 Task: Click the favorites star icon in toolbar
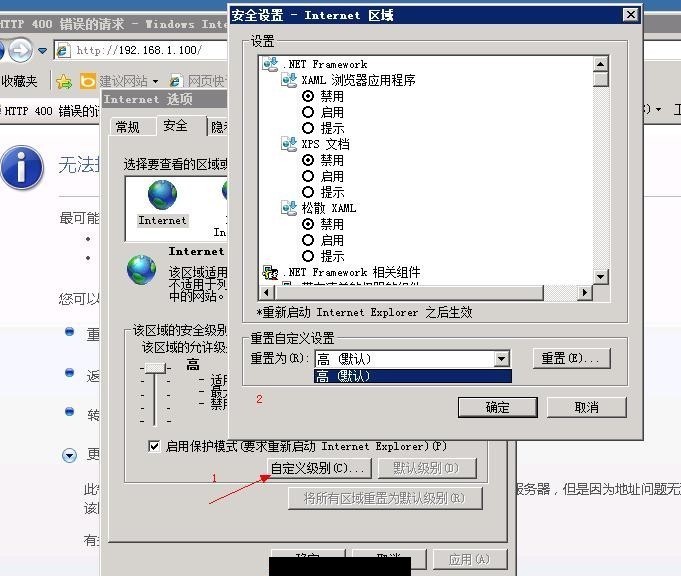click(64, 81)
